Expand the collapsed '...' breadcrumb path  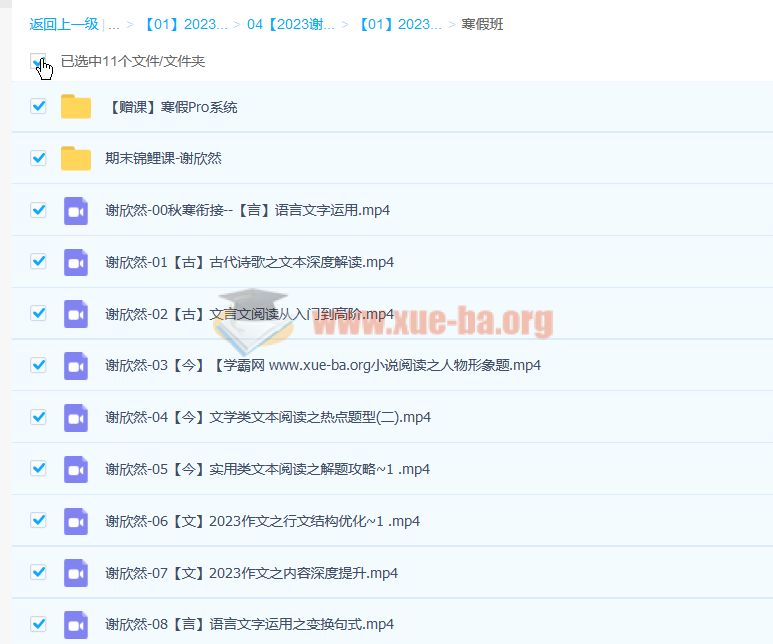(113, 24)
